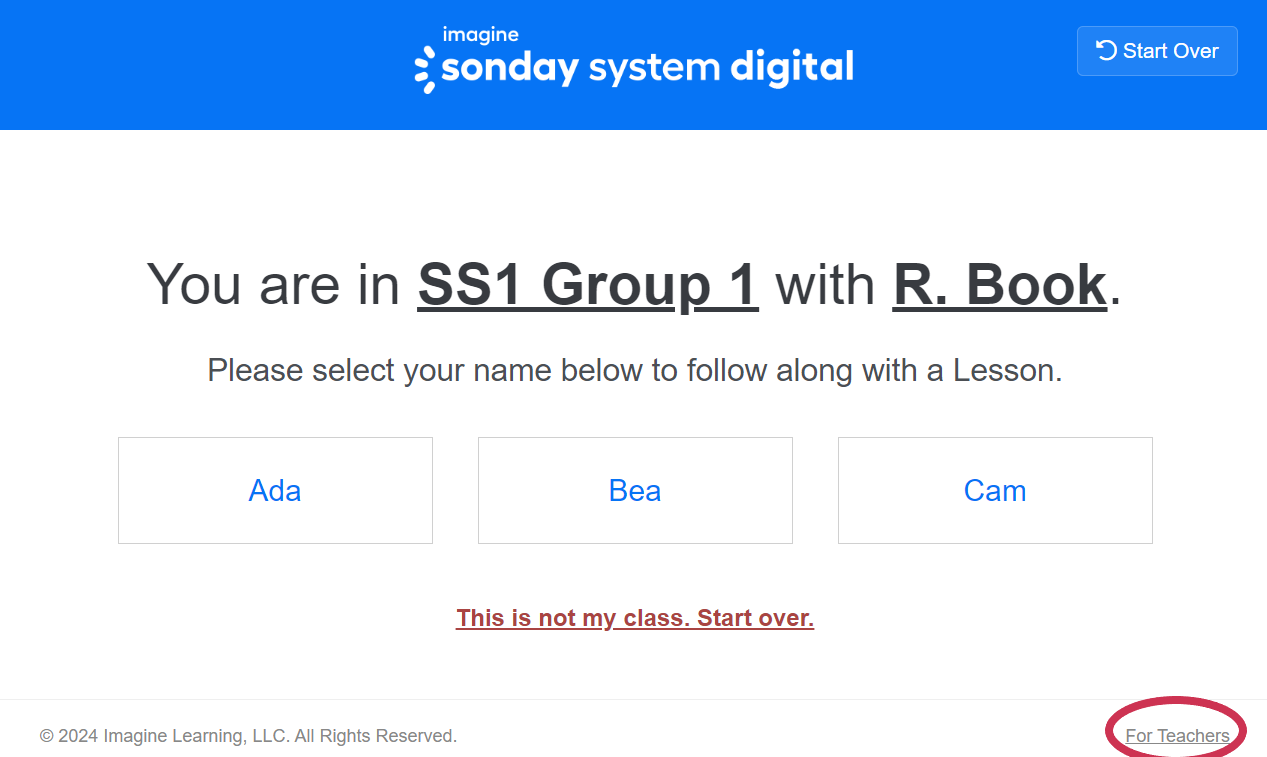Image resolution: width=1267 pixels, height=757 pixels.
Task: Click "Imagine Learning, LLC." in the footer
Action: (196, 736)
